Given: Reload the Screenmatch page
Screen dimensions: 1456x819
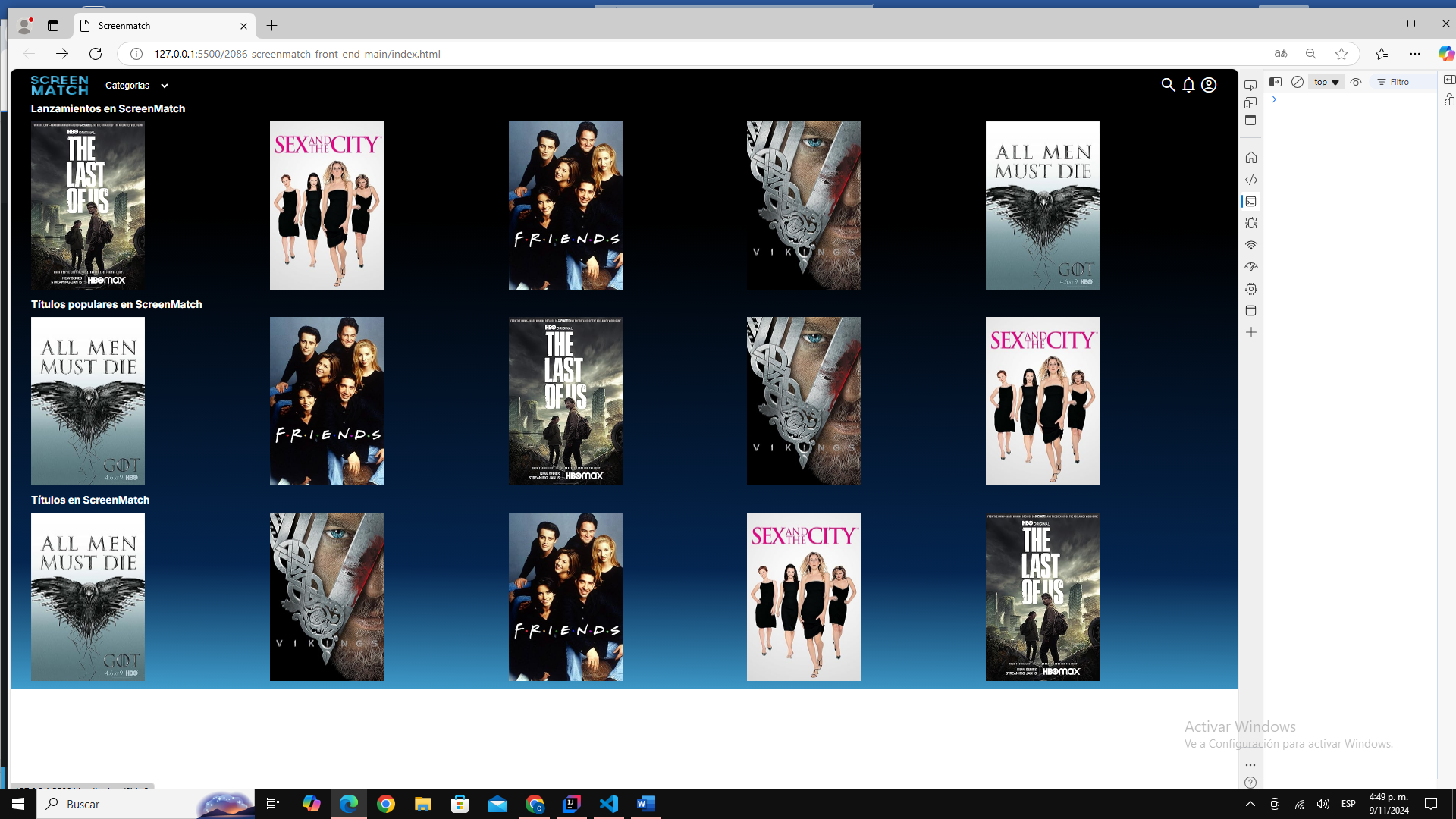Looking at the screenshot, I should [96, 54].
